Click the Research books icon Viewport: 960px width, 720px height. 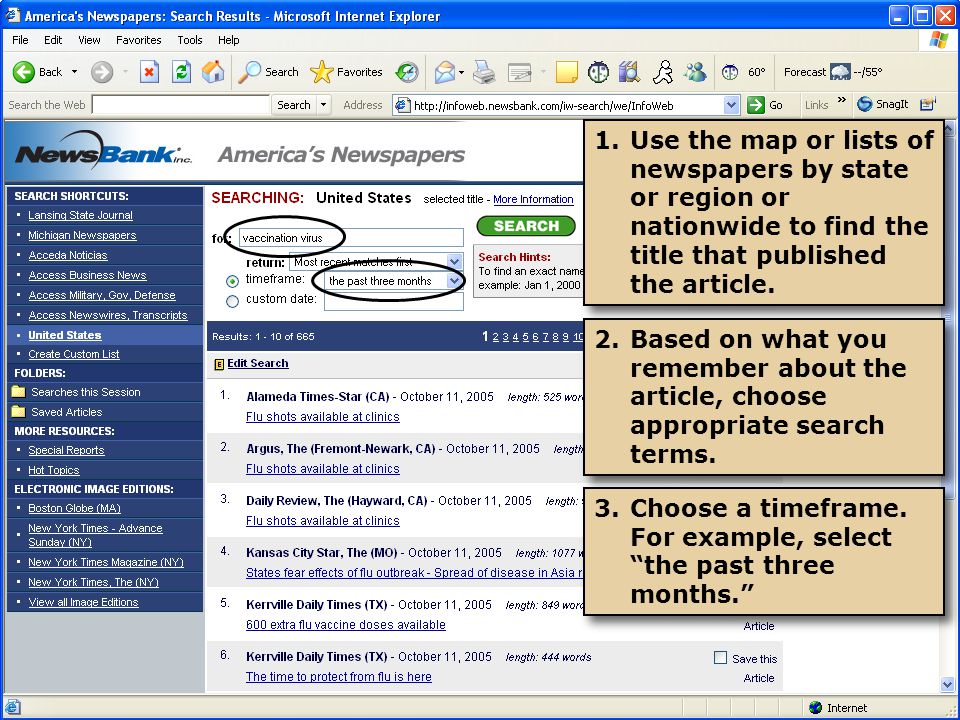point(629,72)
